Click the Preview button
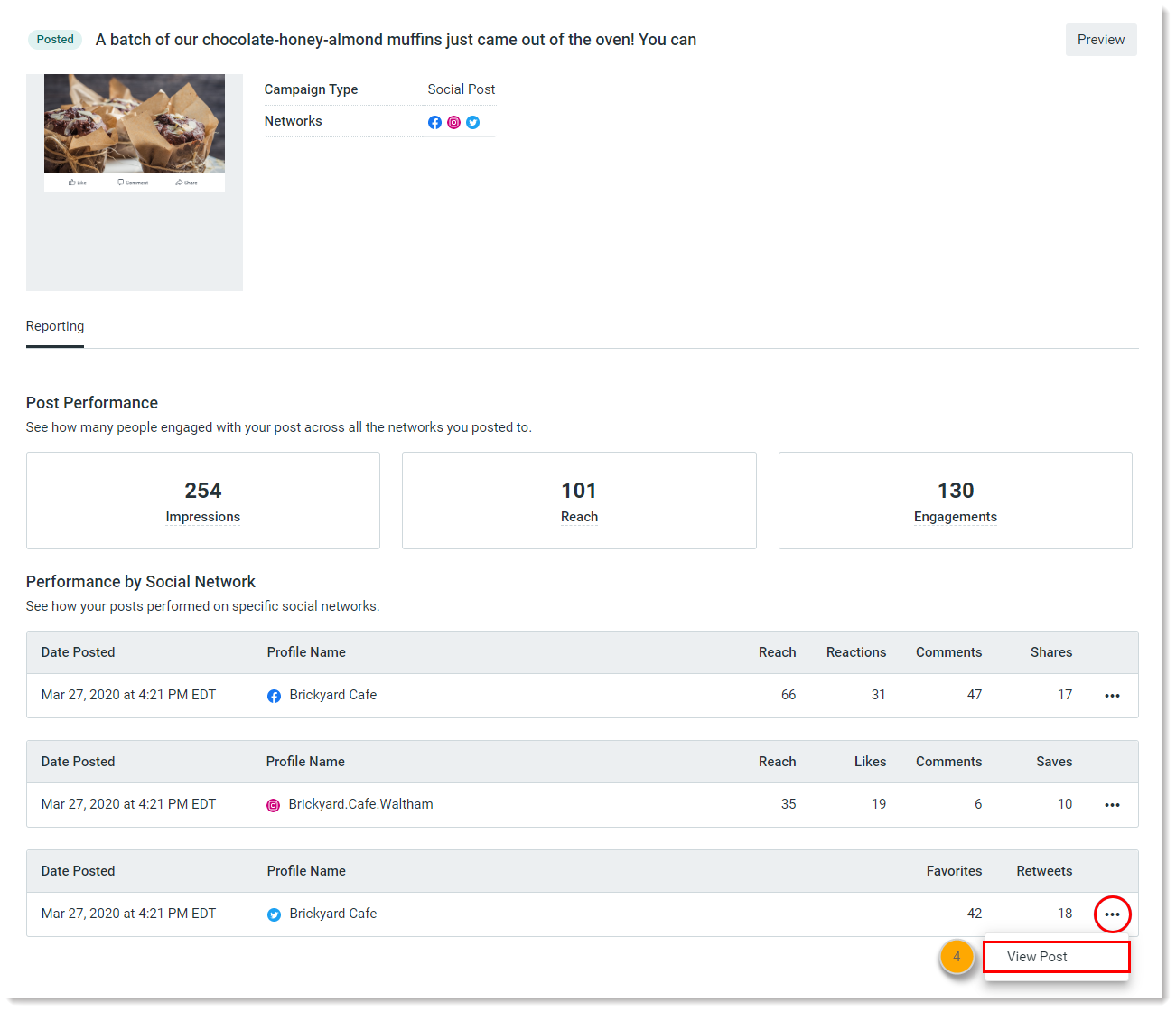 coord(1100,40)
